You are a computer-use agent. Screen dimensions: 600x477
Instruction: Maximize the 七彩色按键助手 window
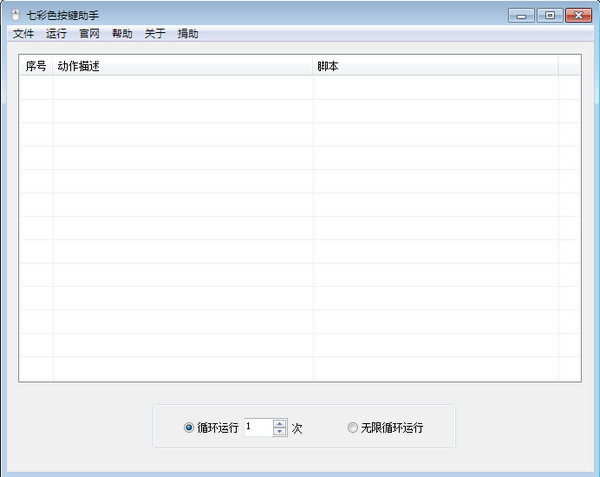(x=549, y=15)
